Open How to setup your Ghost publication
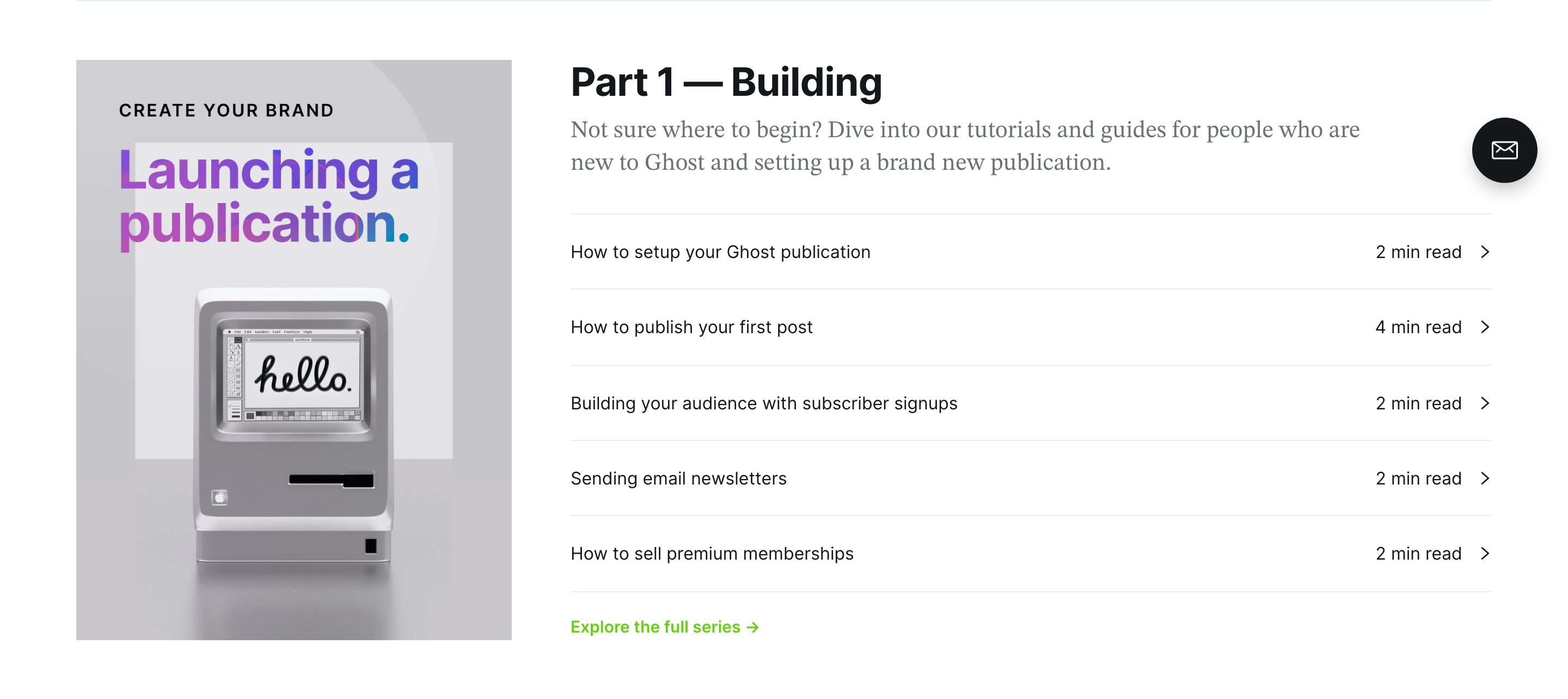Screen dimensions: 1568x699 click(720, 252)
